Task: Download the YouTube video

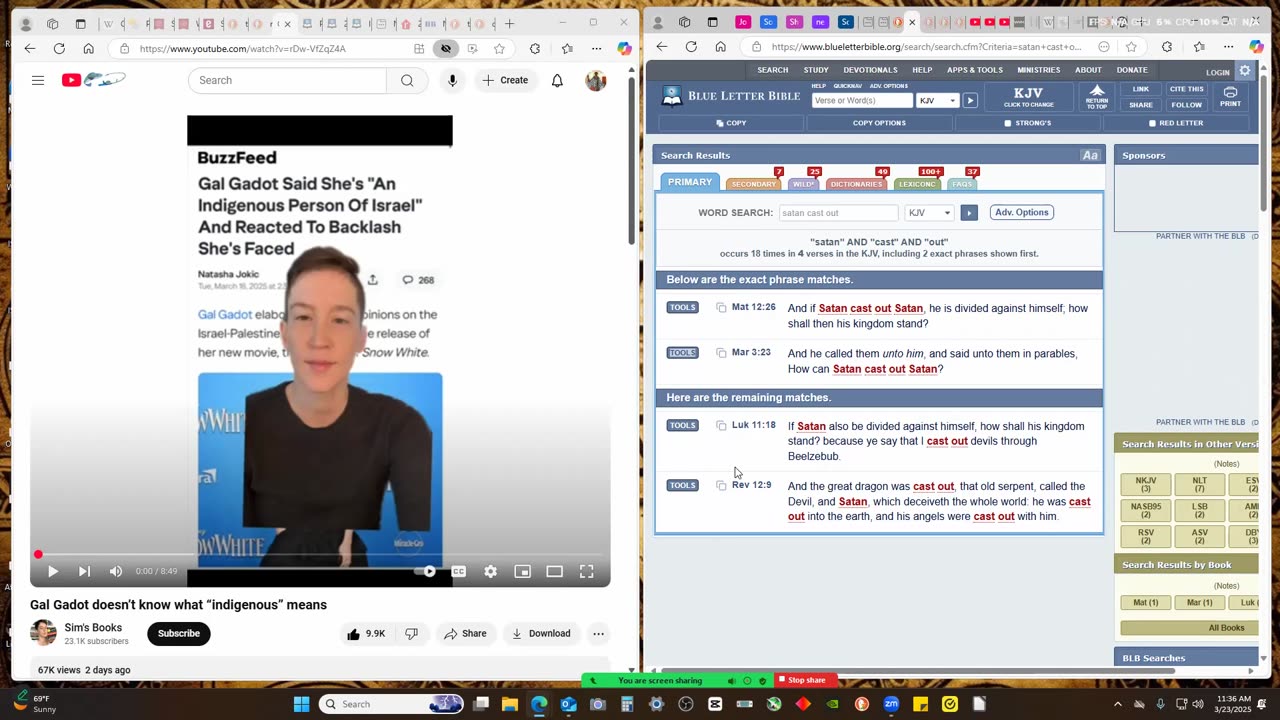Action: tap(541, 633)
